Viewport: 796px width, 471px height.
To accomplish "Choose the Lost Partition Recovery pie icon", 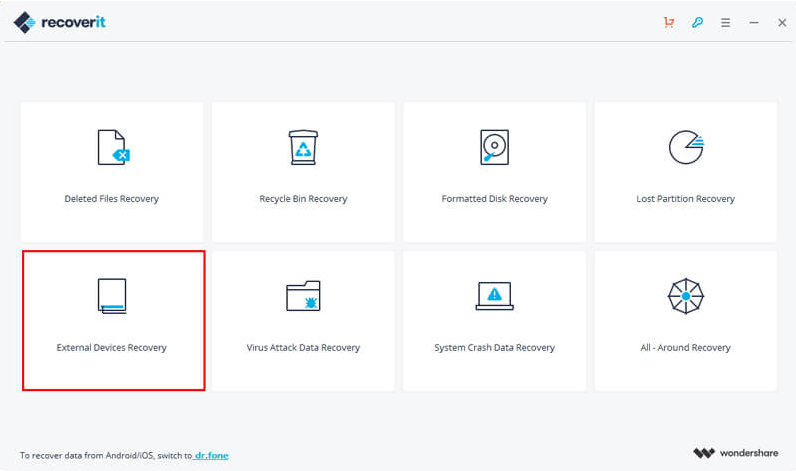I will pyautogui.click(x=685, y=147).
